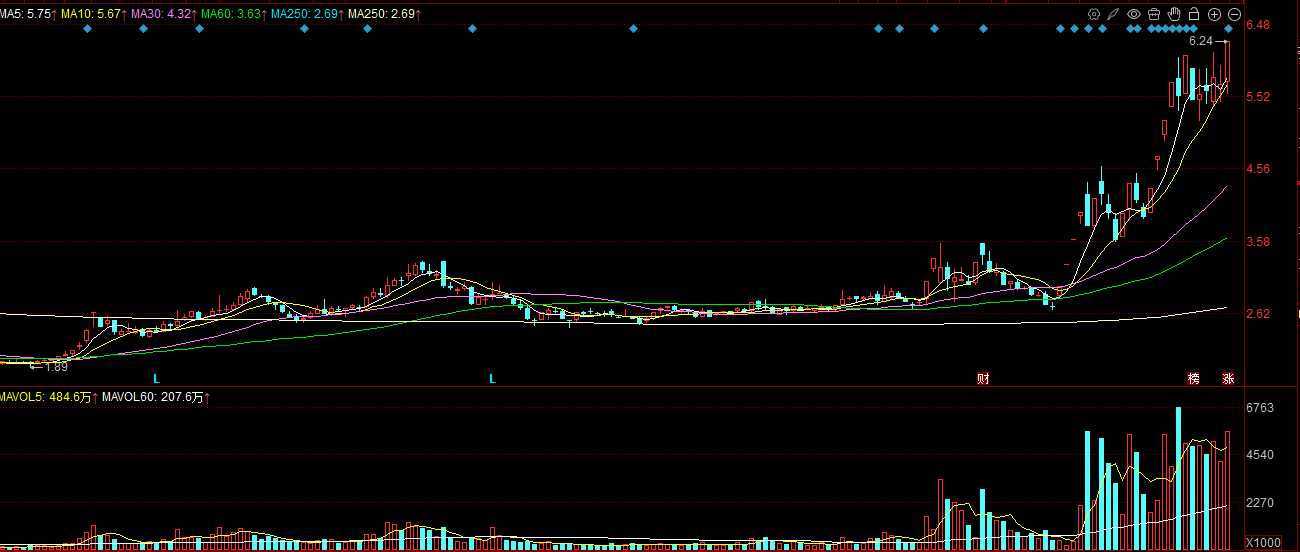Click the 4540 volume axis label
This screenshot has height=552, width=1300.
[x=1259, y=455]
